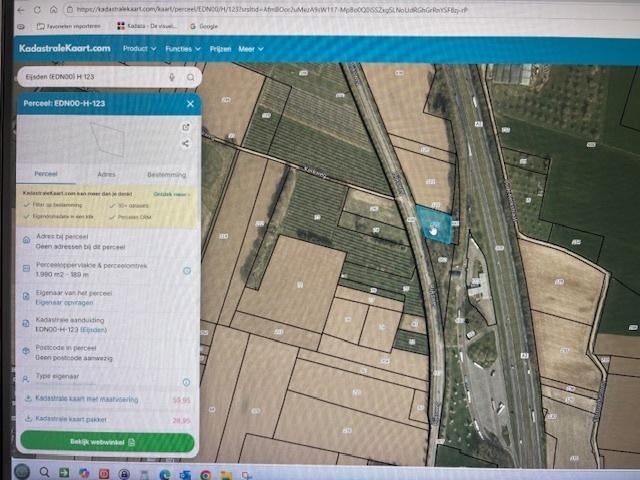Open info icon for Perceeloppervlakte row
640x480 pixels.
tap(187, 271)
